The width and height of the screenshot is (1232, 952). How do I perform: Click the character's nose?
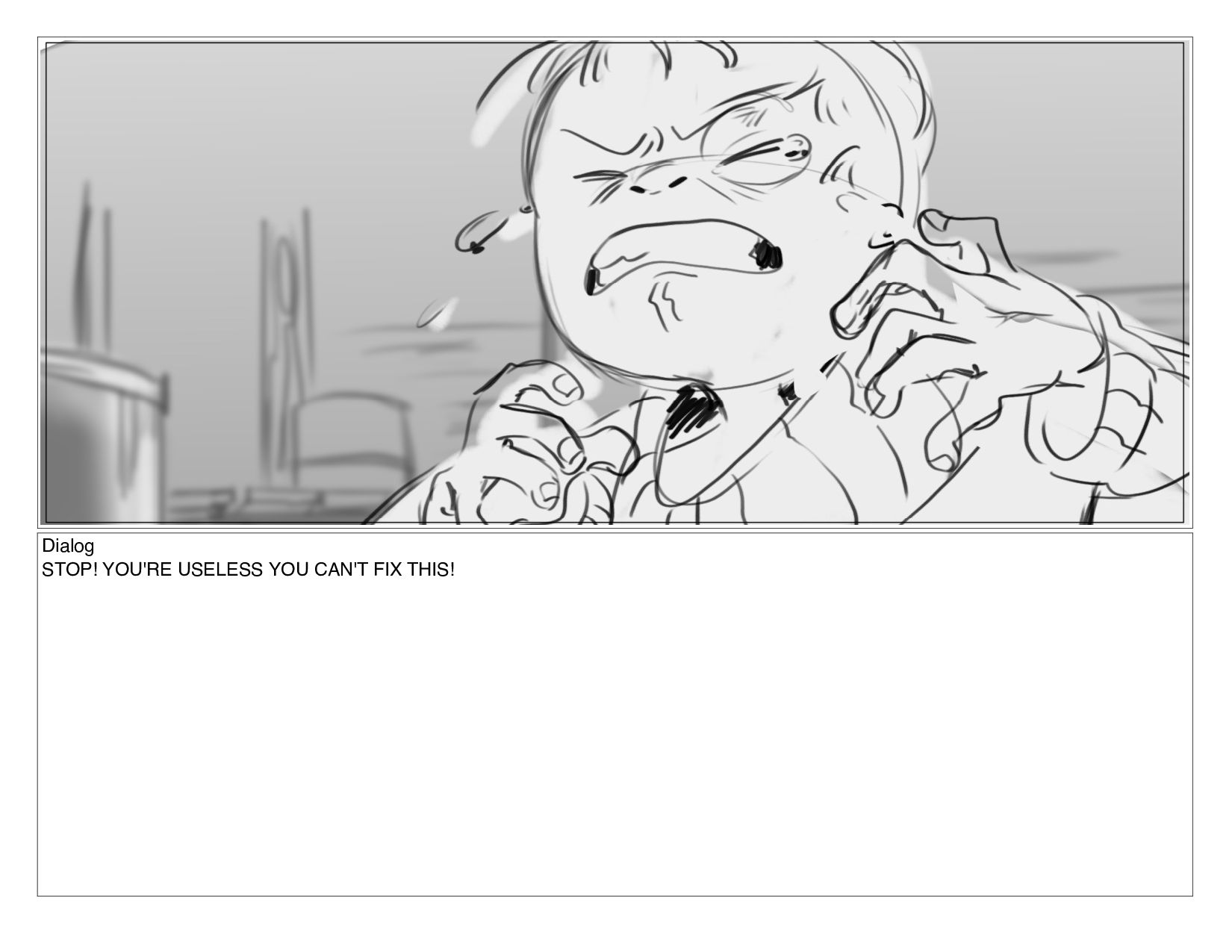point(657,178)
